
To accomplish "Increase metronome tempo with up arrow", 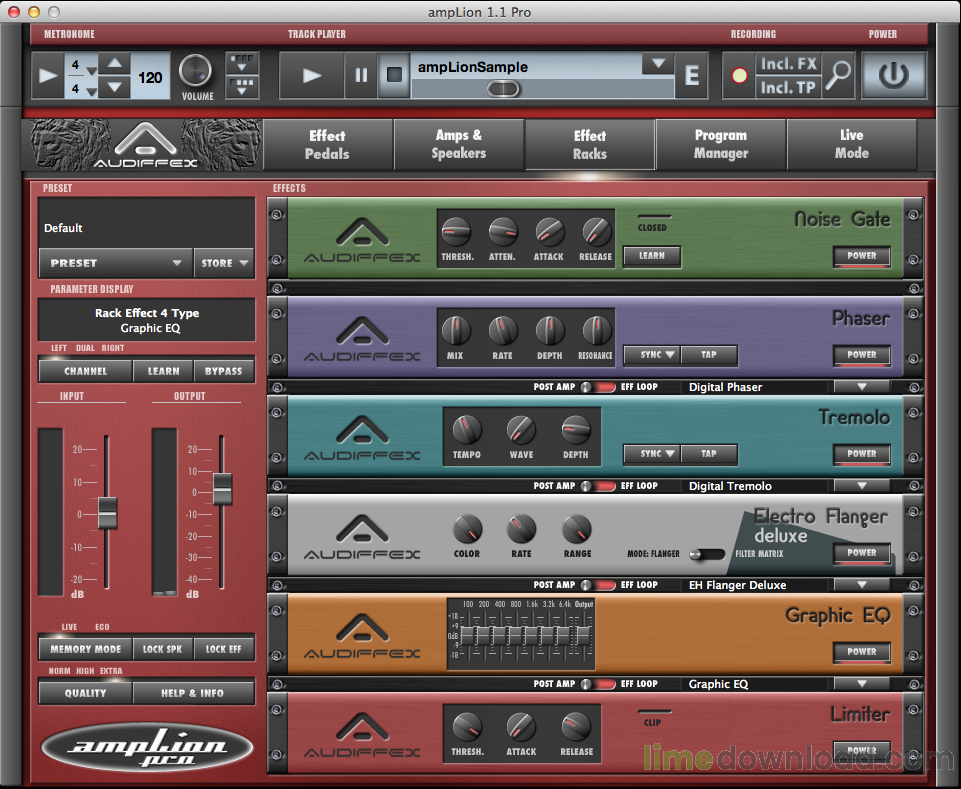I will (x=114, y=65).
